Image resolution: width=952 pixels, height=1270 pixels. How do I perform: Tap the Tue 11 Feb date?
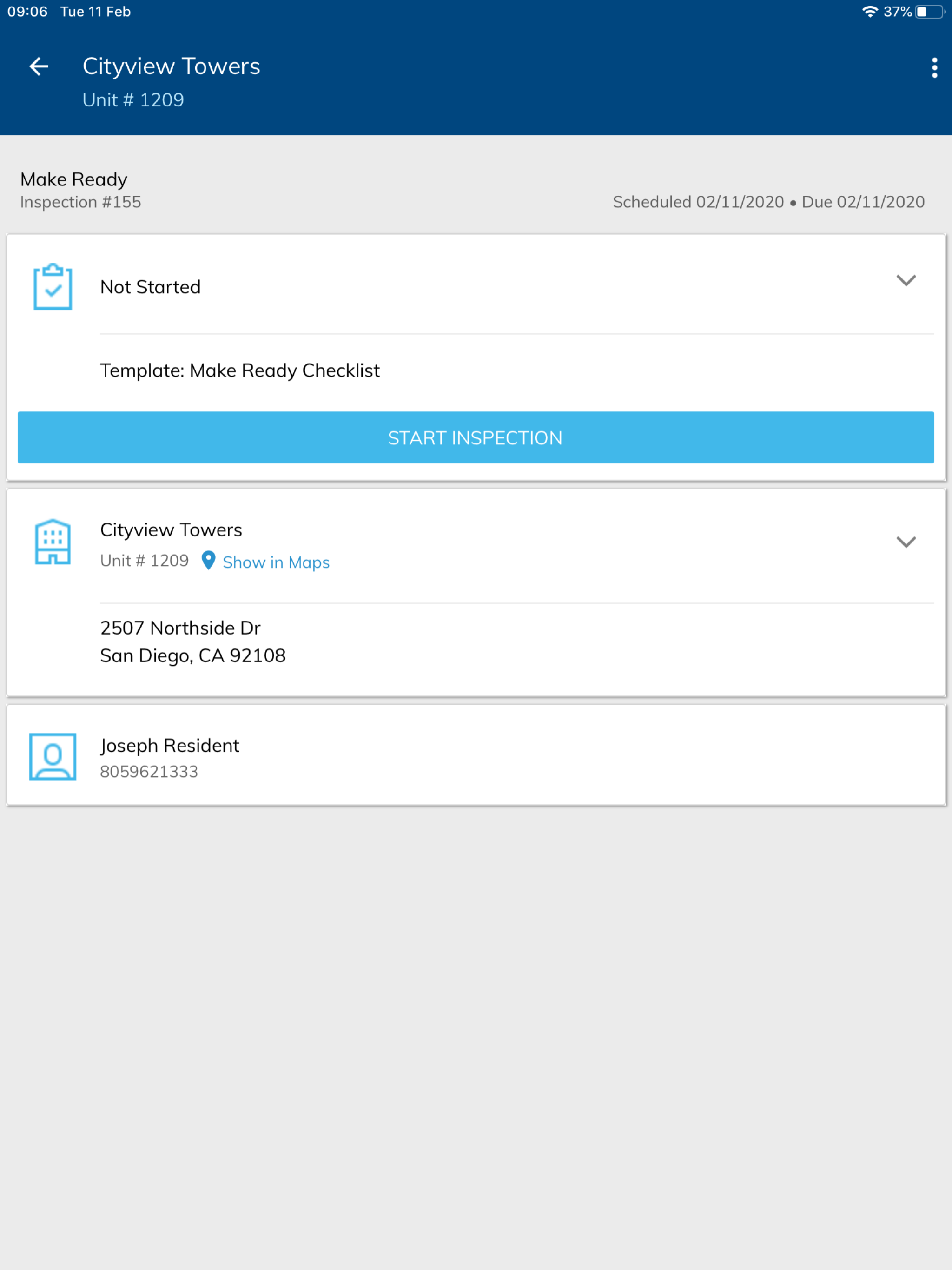coord(95,12)
